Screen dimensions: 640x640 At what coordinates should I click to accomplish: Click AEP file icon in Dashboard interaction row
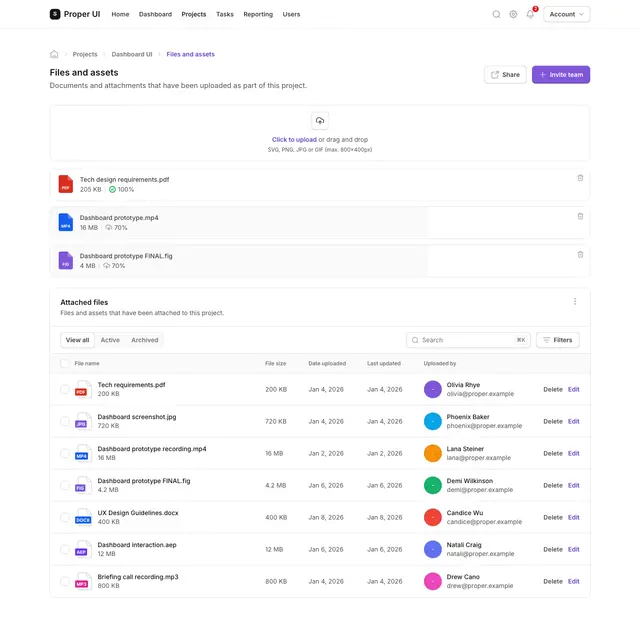point(83,549)
